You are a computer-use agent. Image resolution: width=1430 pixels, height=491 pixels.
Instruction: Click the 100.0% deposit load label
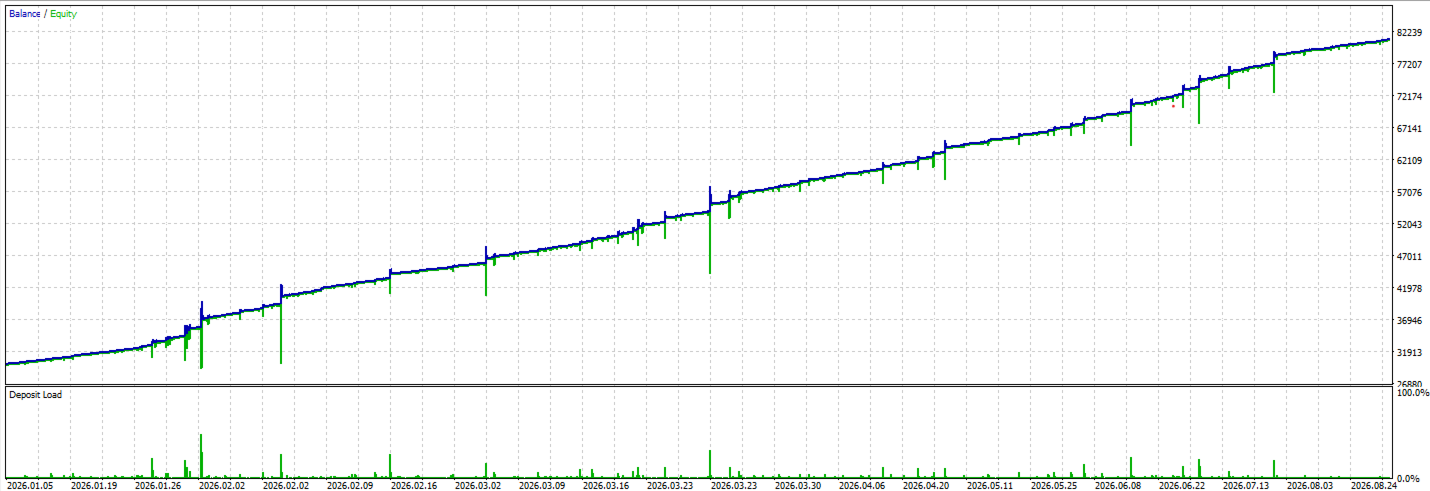click(x=1412, y=394)
